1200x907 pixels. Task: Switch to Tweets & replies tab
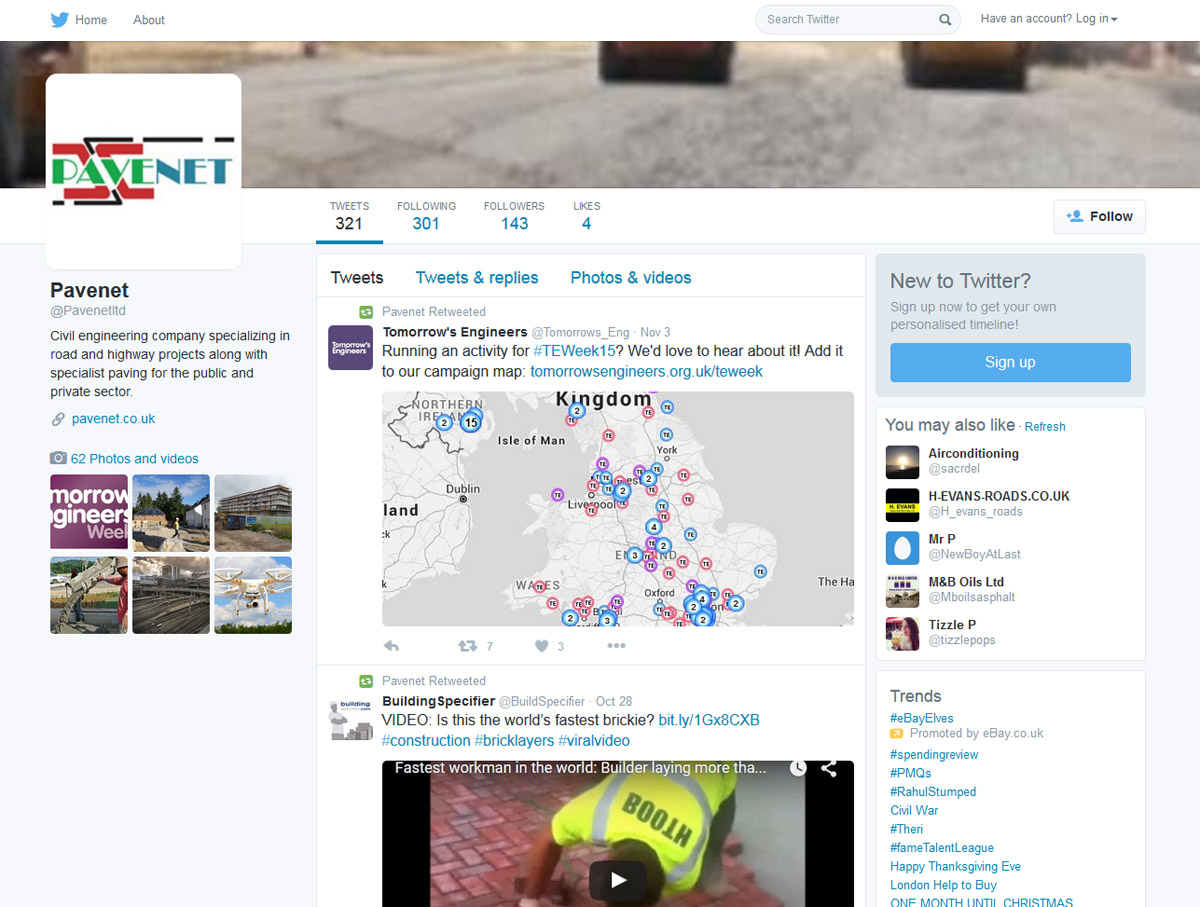coord(477,278)
